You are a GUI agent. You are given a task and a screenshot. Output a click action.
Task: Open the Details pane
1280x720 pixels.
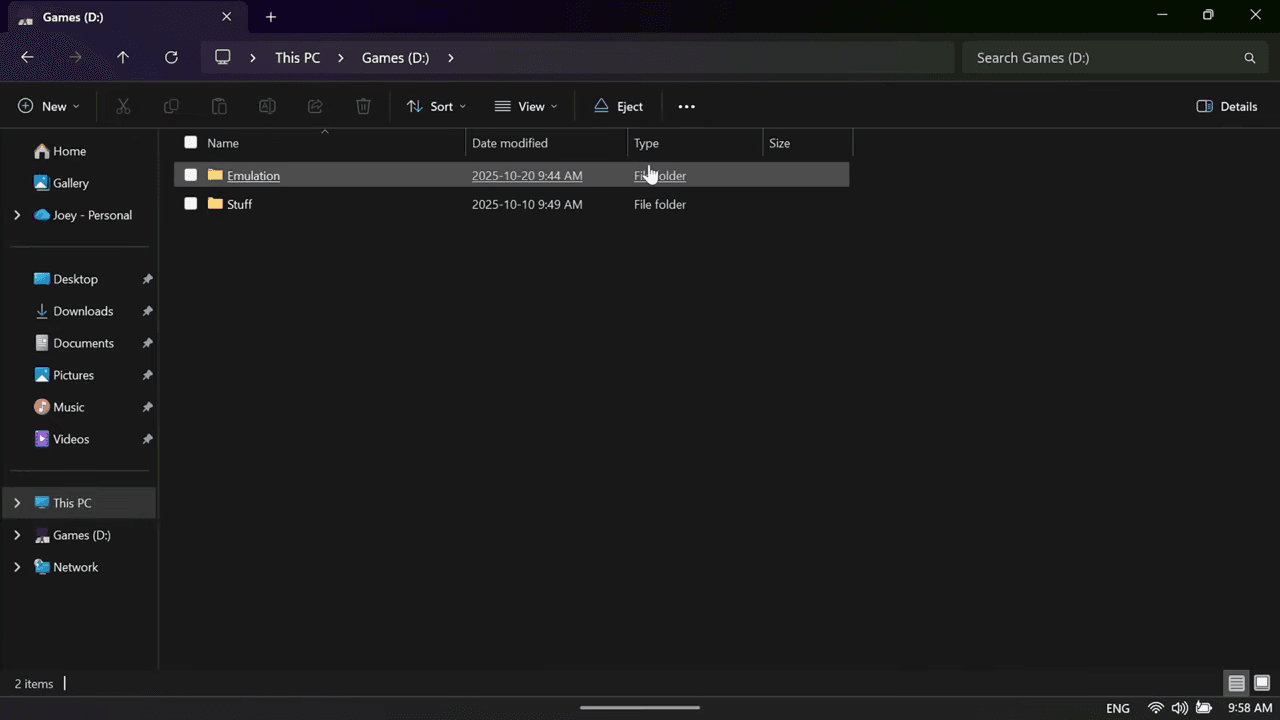(1227, 106)
